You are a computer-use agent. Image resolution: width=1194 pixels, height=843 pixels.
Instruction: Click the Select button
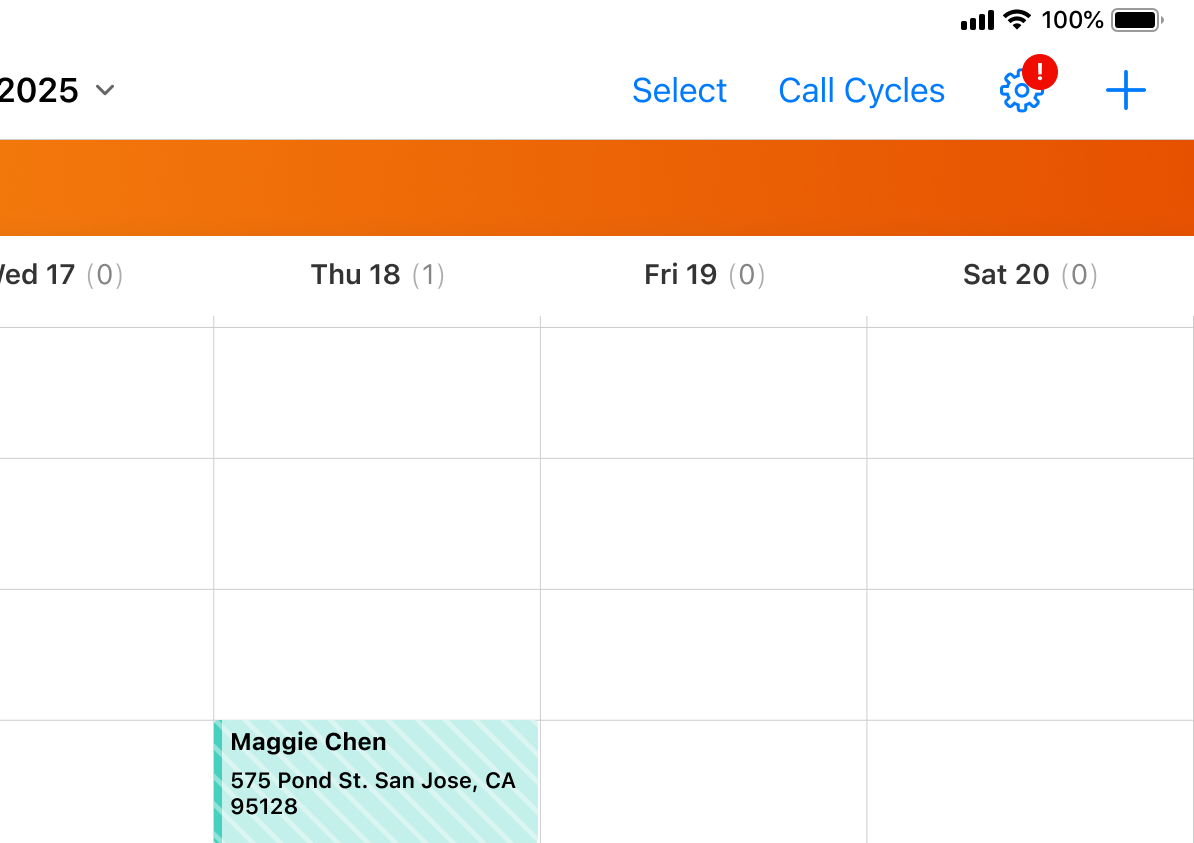679,90
